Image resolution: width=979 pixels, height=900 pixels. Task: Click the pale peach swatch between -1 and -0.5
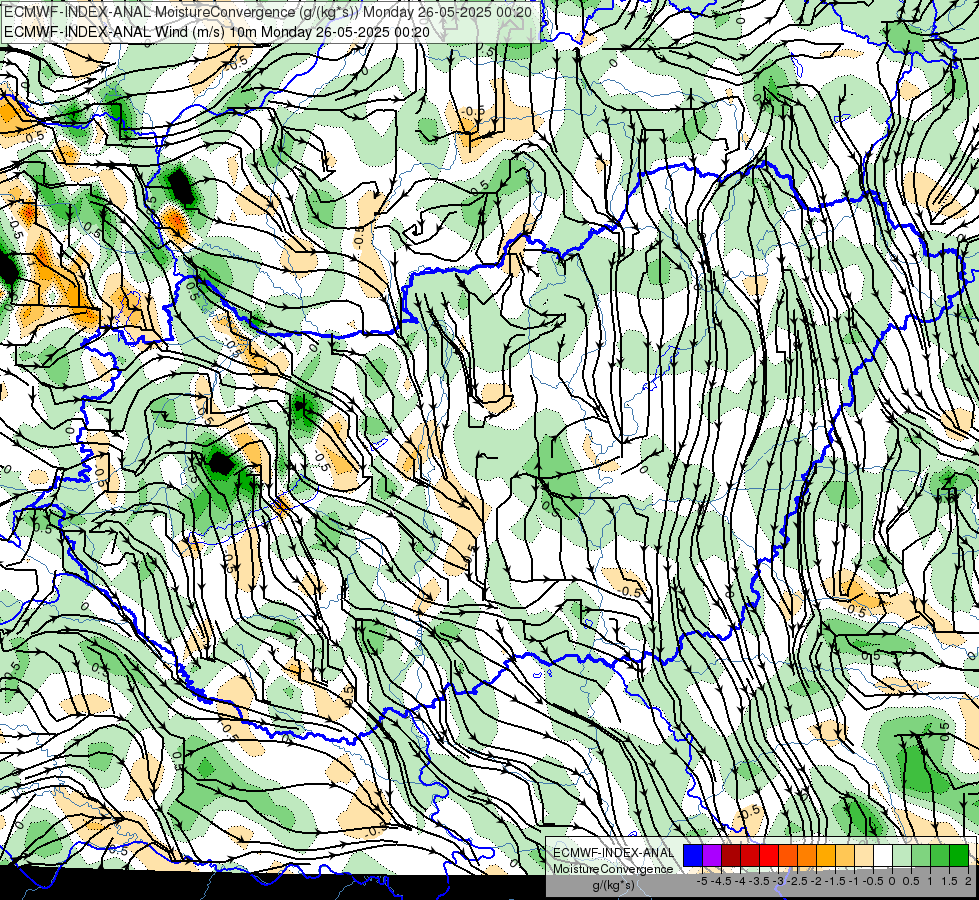coord(864,855)
